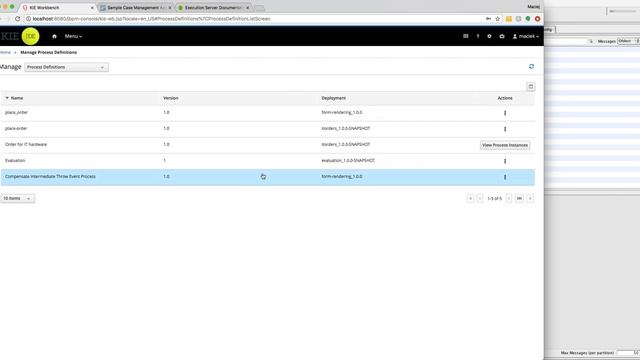Screen dimensions: 640x360
Task: Click evaluation_1.0.0-SNAPSHOT deployment cell
Action: [x=348, y=160]
